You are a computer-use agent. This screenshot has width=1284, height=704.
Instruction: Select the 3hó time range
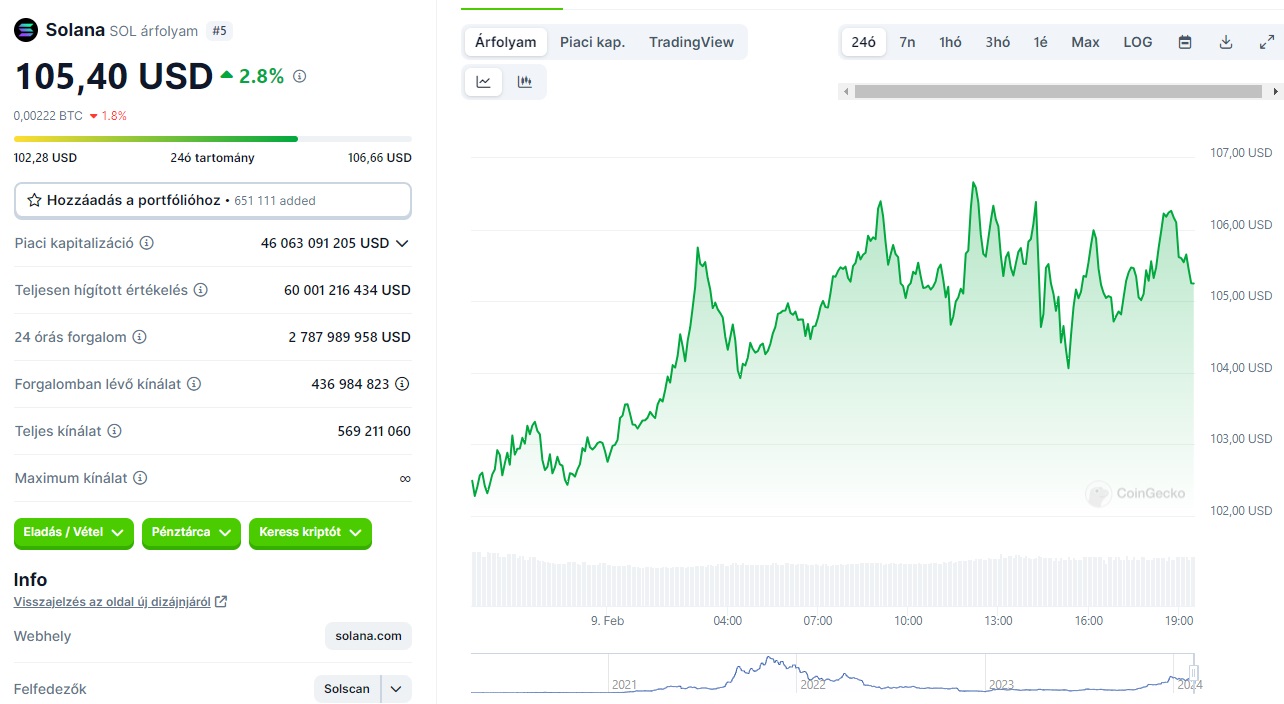pos(998,42)
